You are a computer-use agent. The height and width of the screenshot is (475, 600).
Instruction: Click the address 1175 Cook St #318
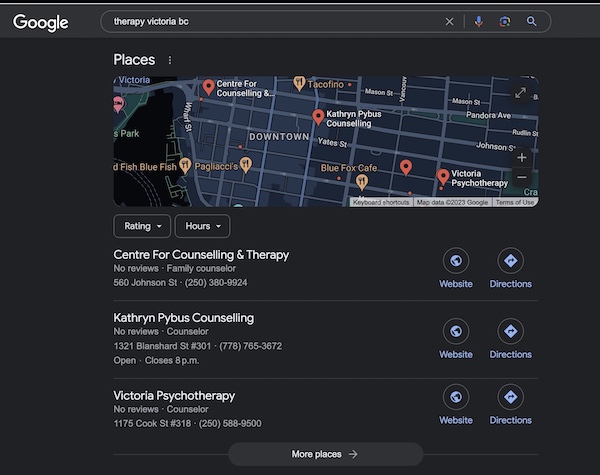(152, 423)
